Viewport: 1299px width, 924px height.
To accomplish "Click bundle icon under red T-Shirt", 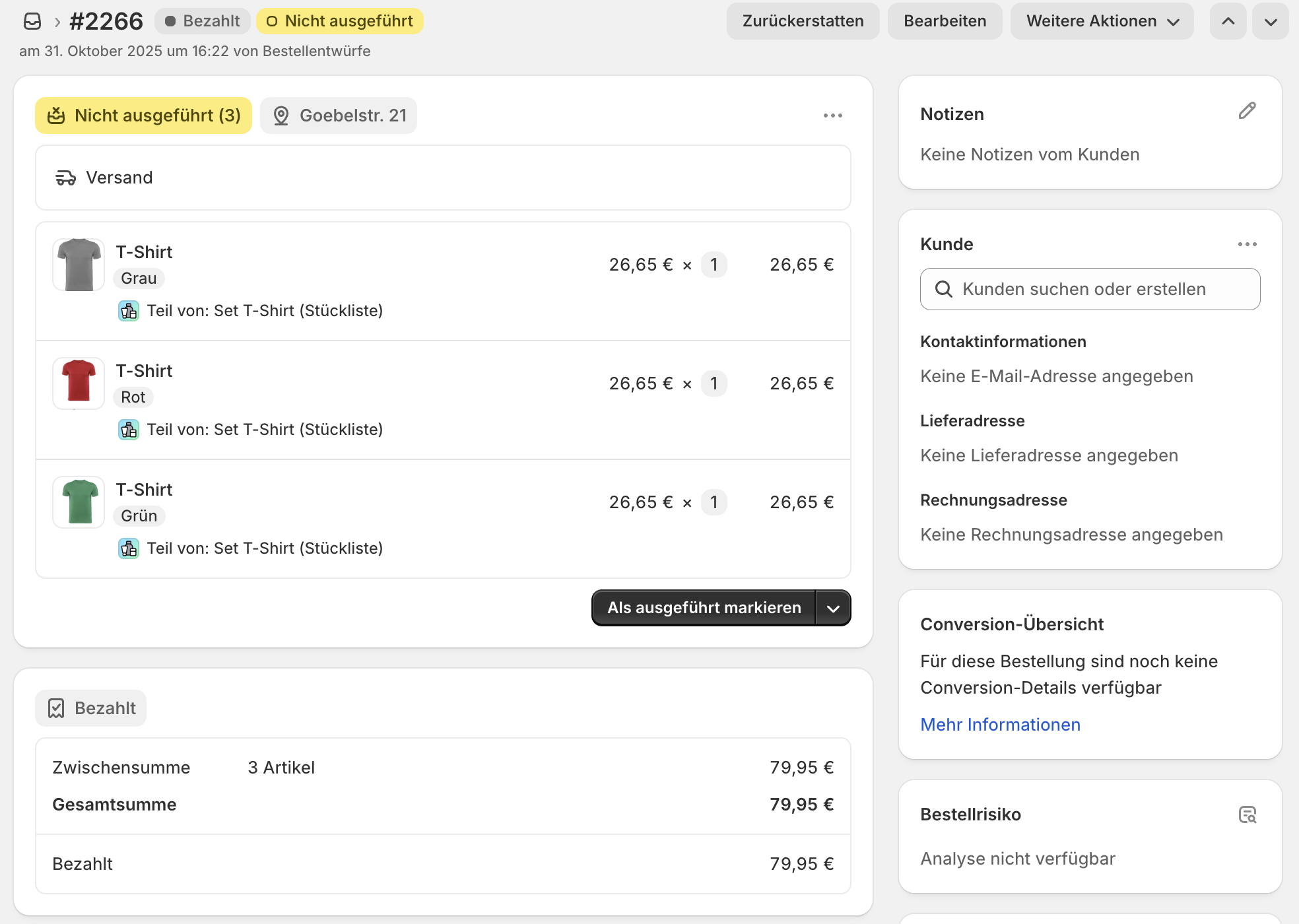I will [x=129, y=430].
